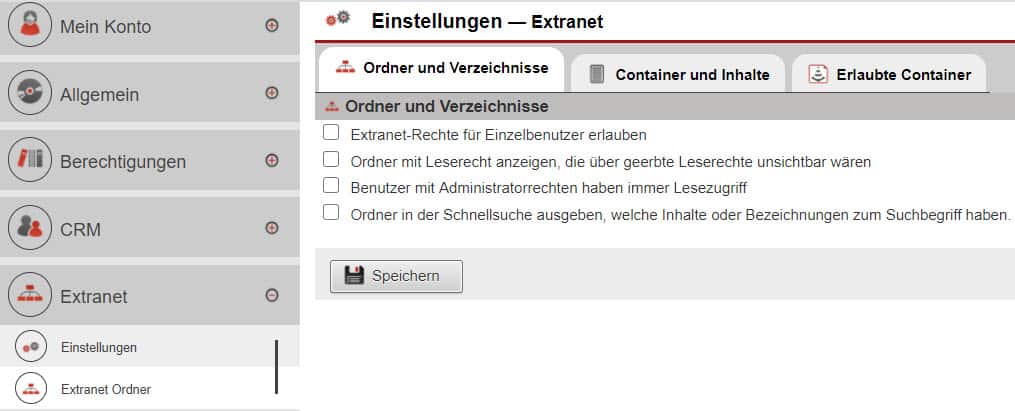Image resolution: width=1015 pixels, height=411 pixels.
Task: Click the Allgemein disc icon
Action: pyautogui.click(x=30, y=93)
